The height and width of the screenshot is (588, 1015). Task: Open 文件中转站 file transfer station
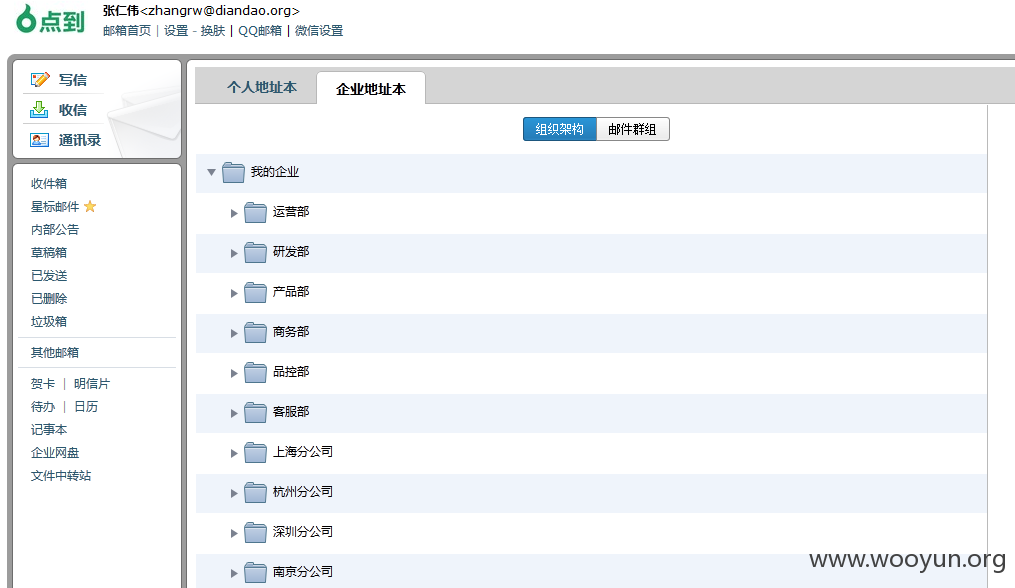(61, 476)
